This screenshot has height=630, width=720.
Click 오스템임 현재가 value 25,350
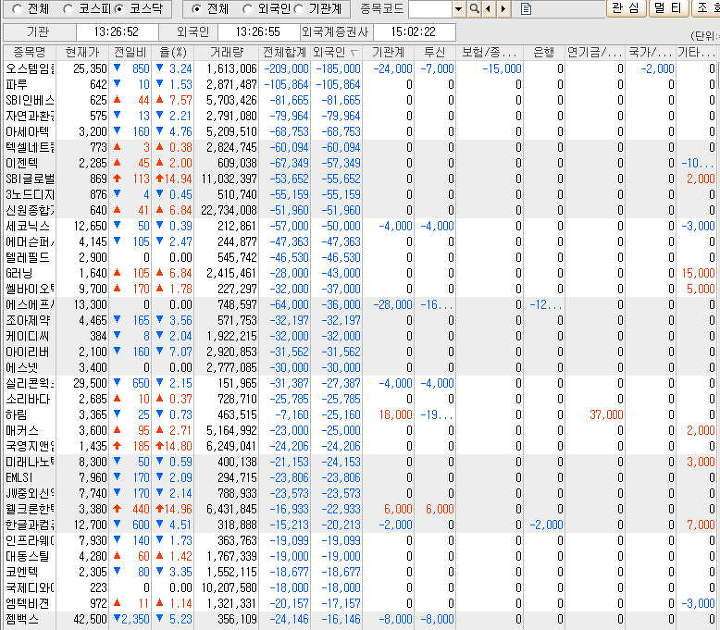(90, 69)
